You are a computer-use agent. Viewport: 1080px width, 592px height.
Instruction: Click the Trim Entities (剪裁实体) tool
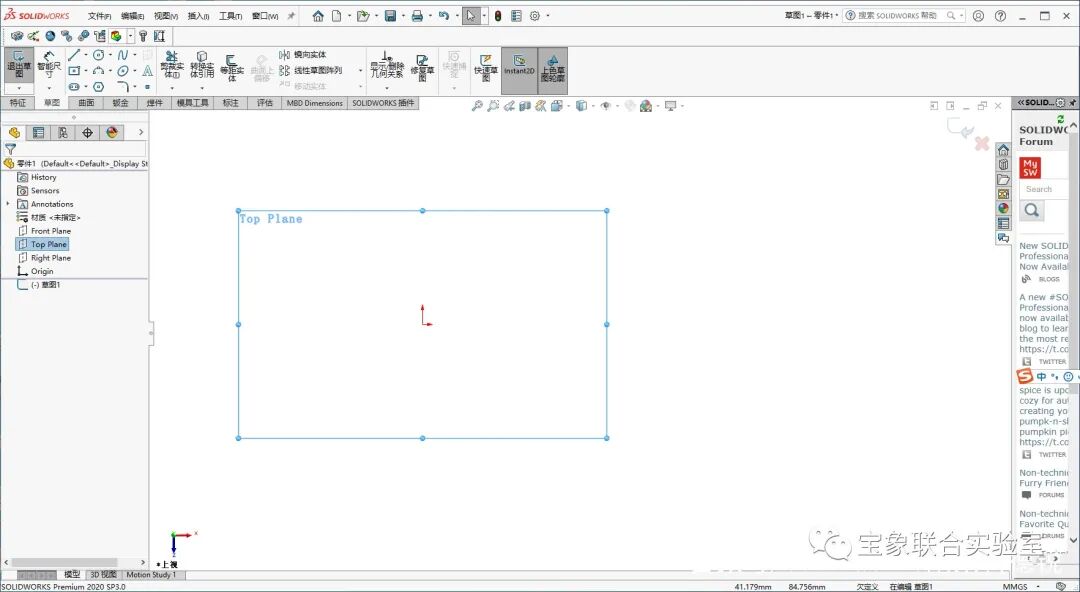pos(172,65)
